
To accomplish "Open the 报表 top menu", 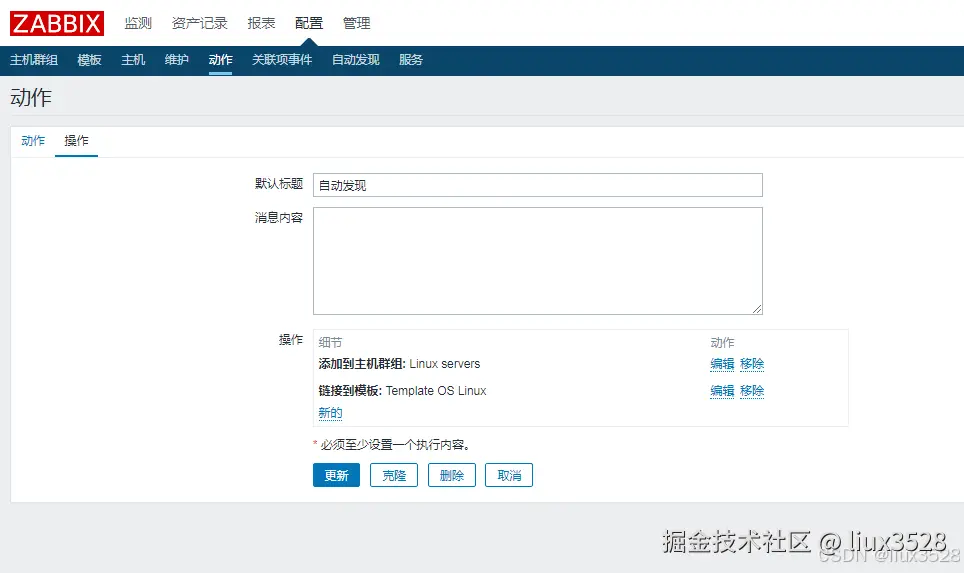I will [261, 23].
